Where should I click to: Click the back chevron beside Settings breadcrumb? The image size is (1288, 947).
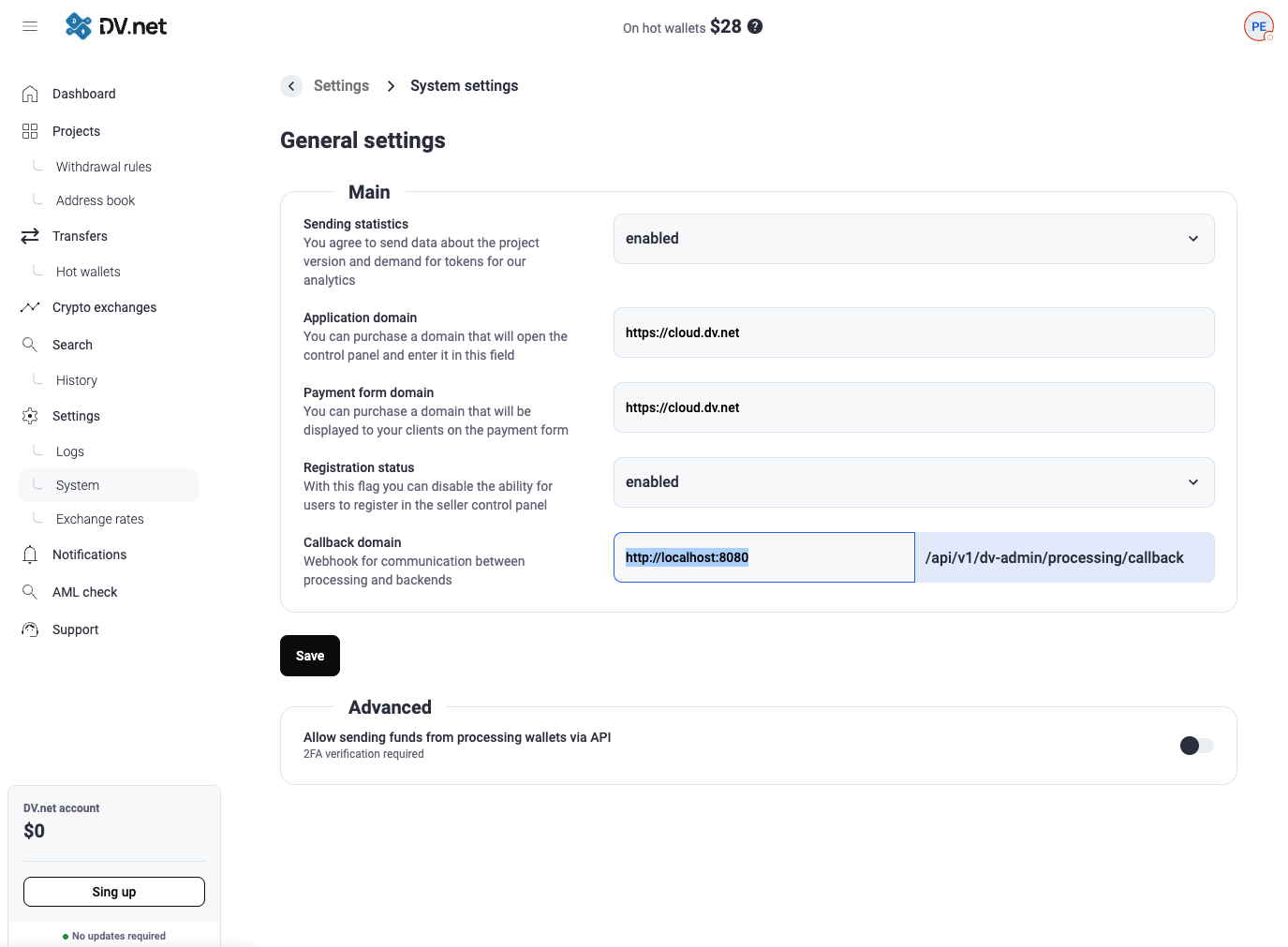(291, 86)
